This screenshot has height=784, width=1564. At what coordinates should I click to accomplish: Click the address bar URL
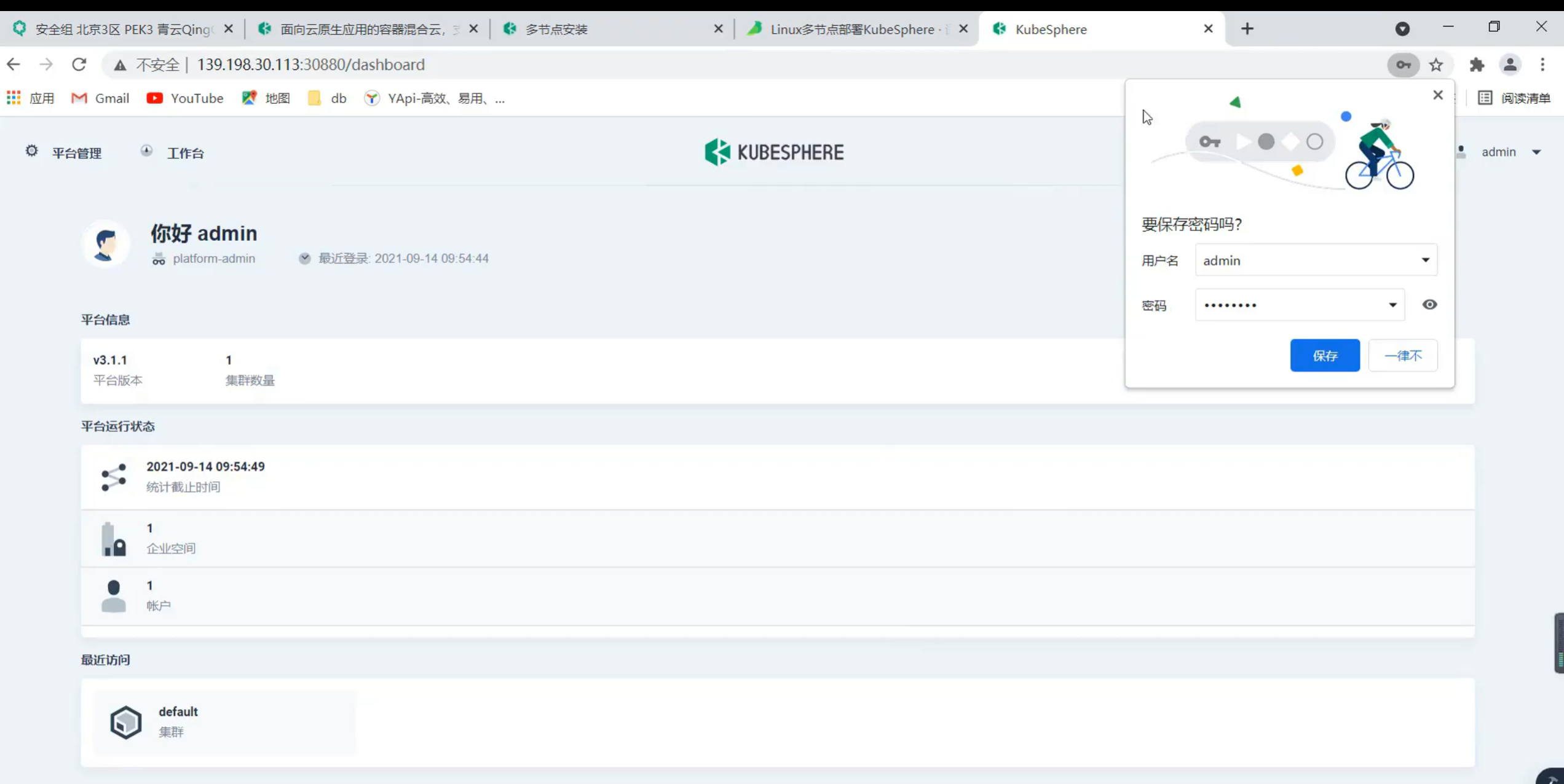(311, 65)
